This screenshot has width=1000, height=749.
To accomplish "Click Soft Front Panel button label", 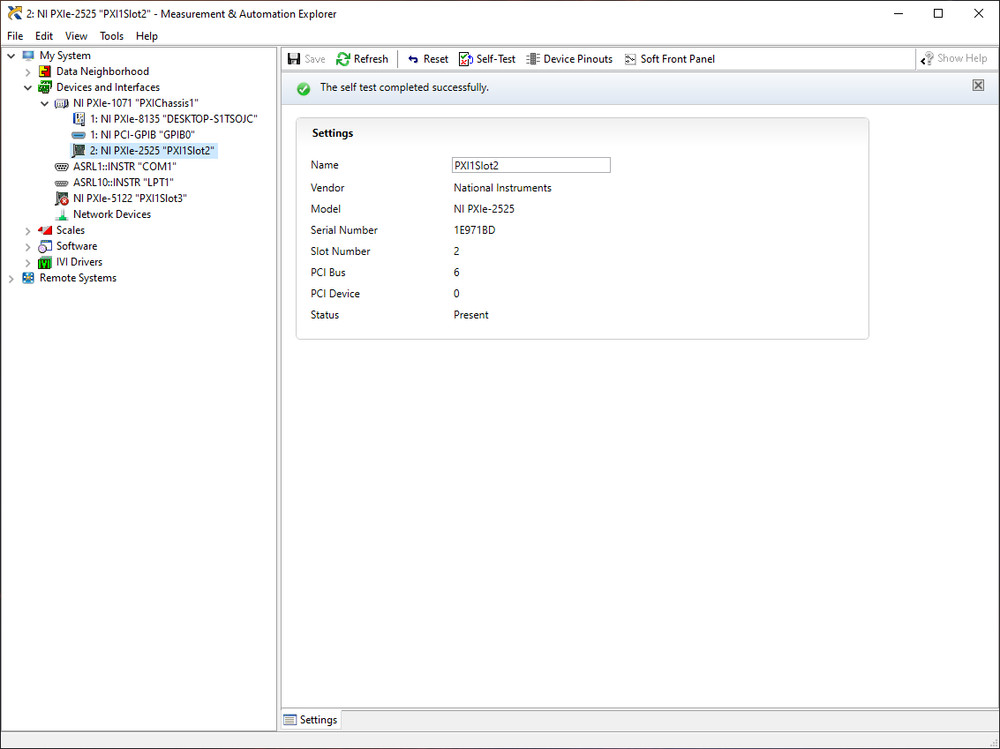I will [x=677, y=59].
